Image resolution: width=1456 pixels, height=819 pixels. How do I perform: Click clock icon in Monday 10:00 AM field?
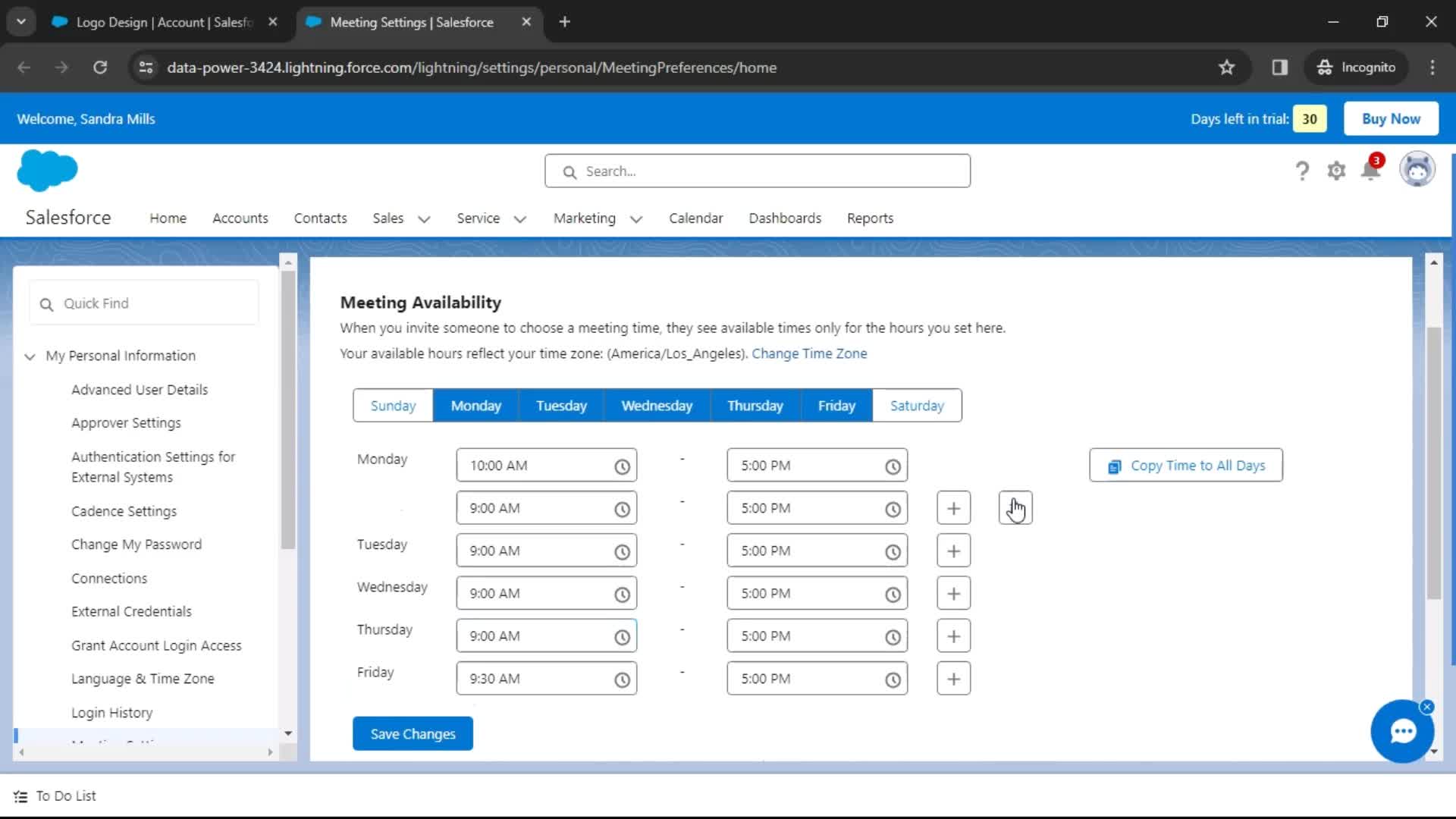622,467
